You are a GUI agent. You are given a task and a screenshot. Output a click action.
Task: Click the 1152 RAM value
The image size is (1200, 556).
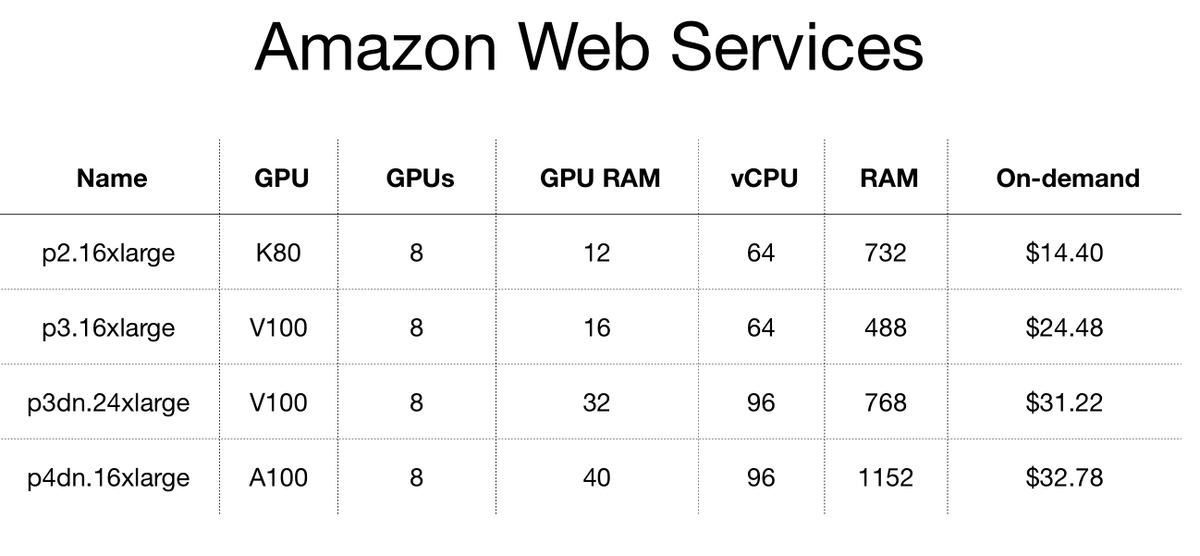coord(886,478)
